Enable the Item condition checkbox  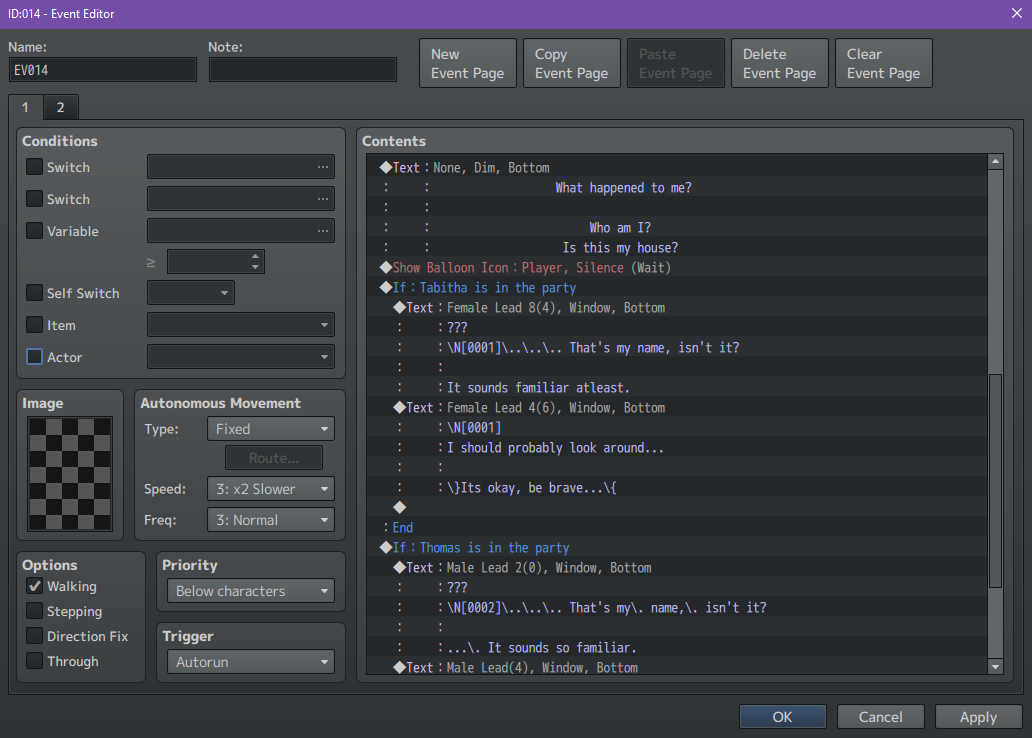point(34,325)
